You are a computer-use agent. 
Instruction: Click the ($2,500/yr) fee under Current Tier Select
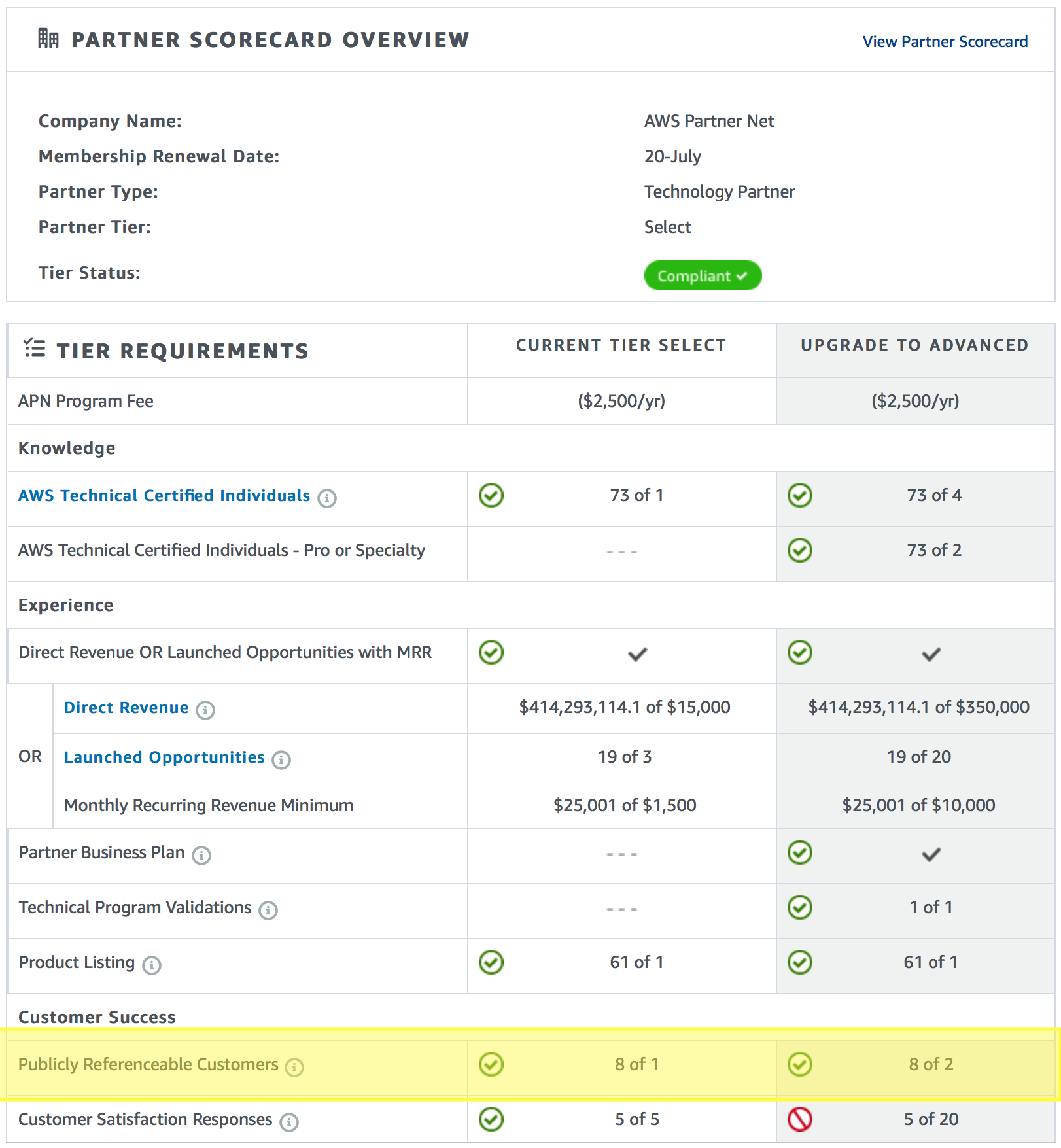tap(621, 401)
